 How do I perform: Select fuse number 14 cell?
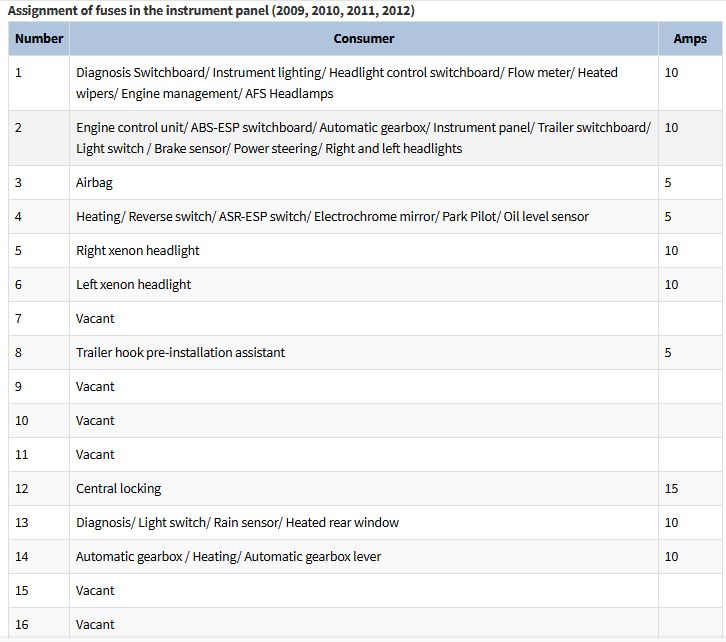[39, 556]
